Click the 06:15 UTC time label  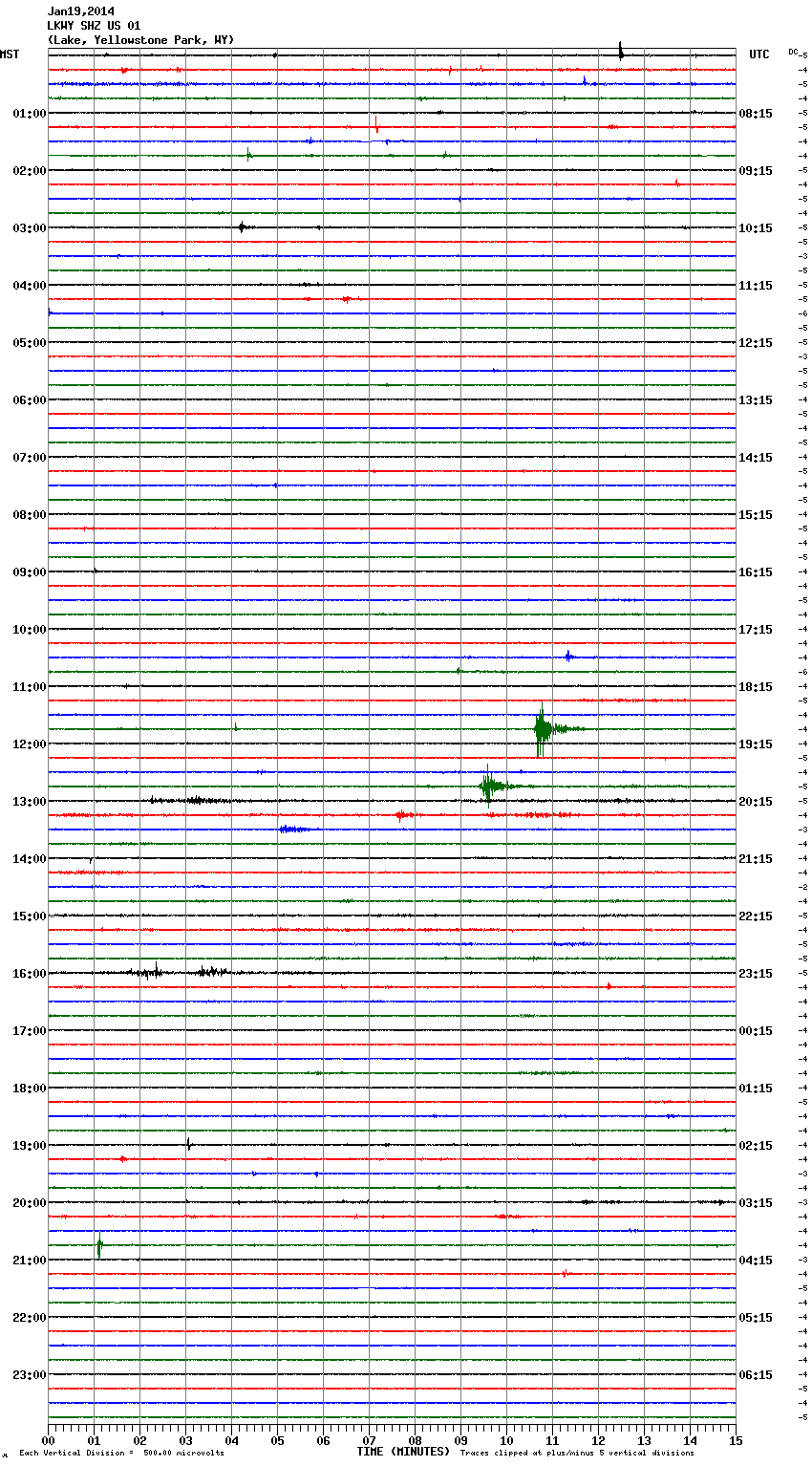point(756,1375)
